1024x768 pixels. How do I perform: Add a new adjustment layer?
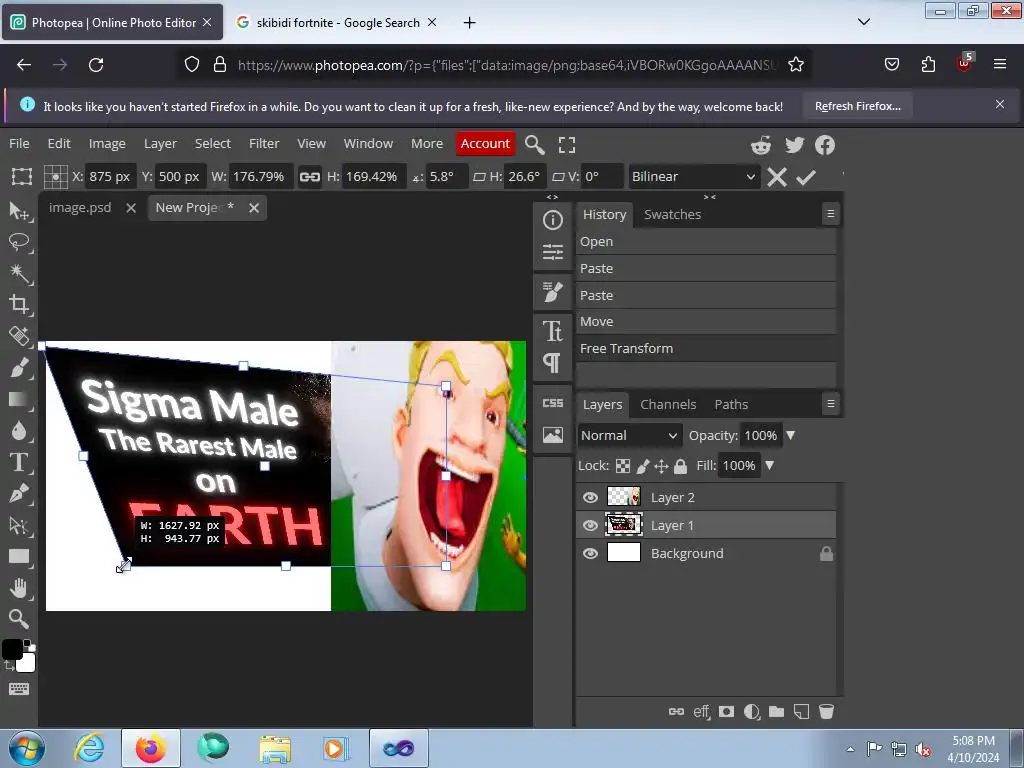pos(752,711)
